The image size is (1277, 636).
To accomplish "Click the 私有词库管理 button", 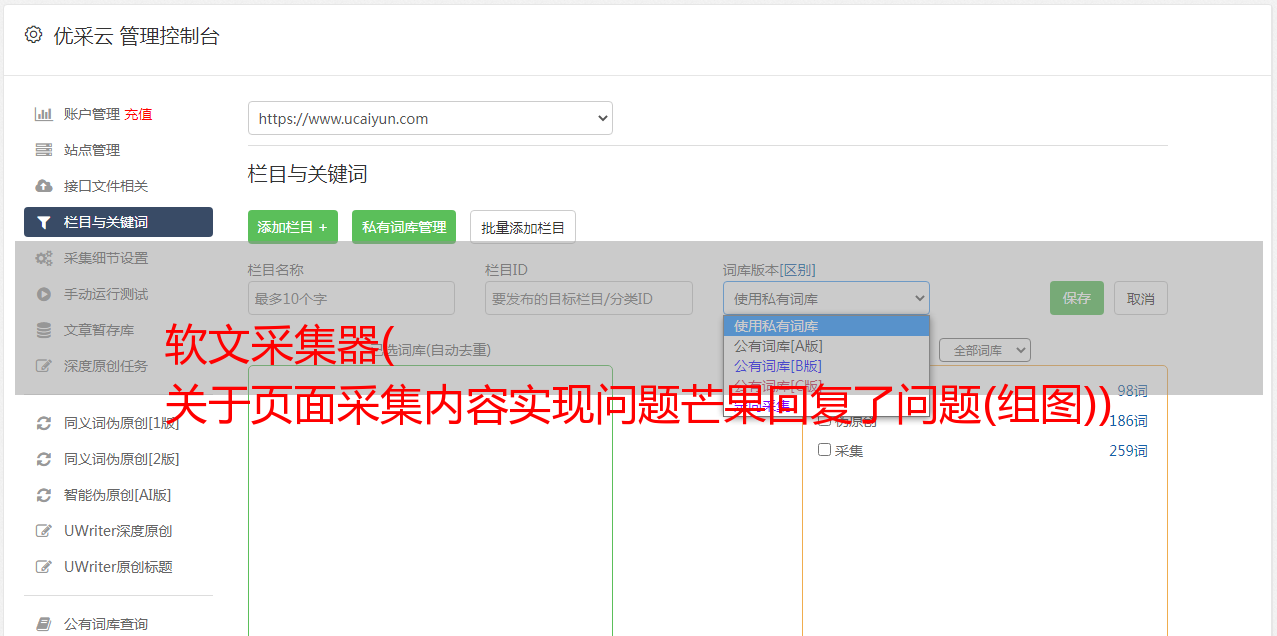I will [x=404, y=227].
